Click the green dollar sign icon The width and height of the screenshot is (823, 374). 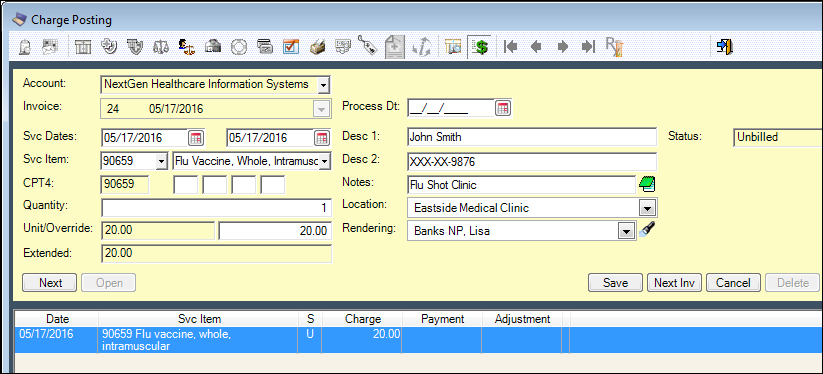click(x=479, y=47)
